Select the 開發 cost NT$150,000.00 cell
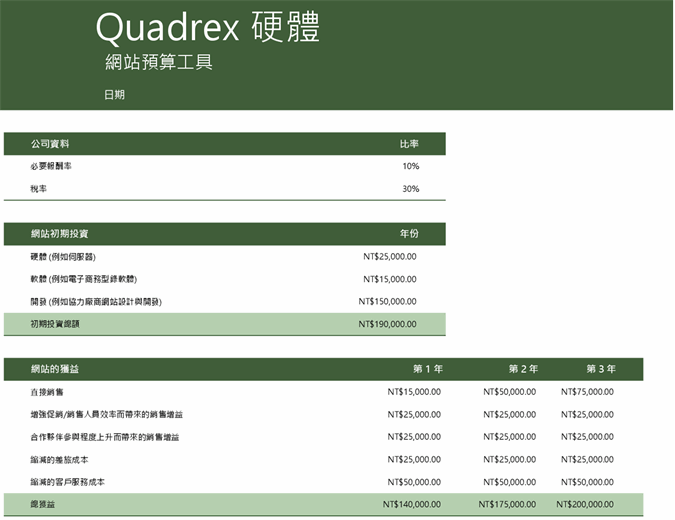The image size is (675, 520). (387, 301)
